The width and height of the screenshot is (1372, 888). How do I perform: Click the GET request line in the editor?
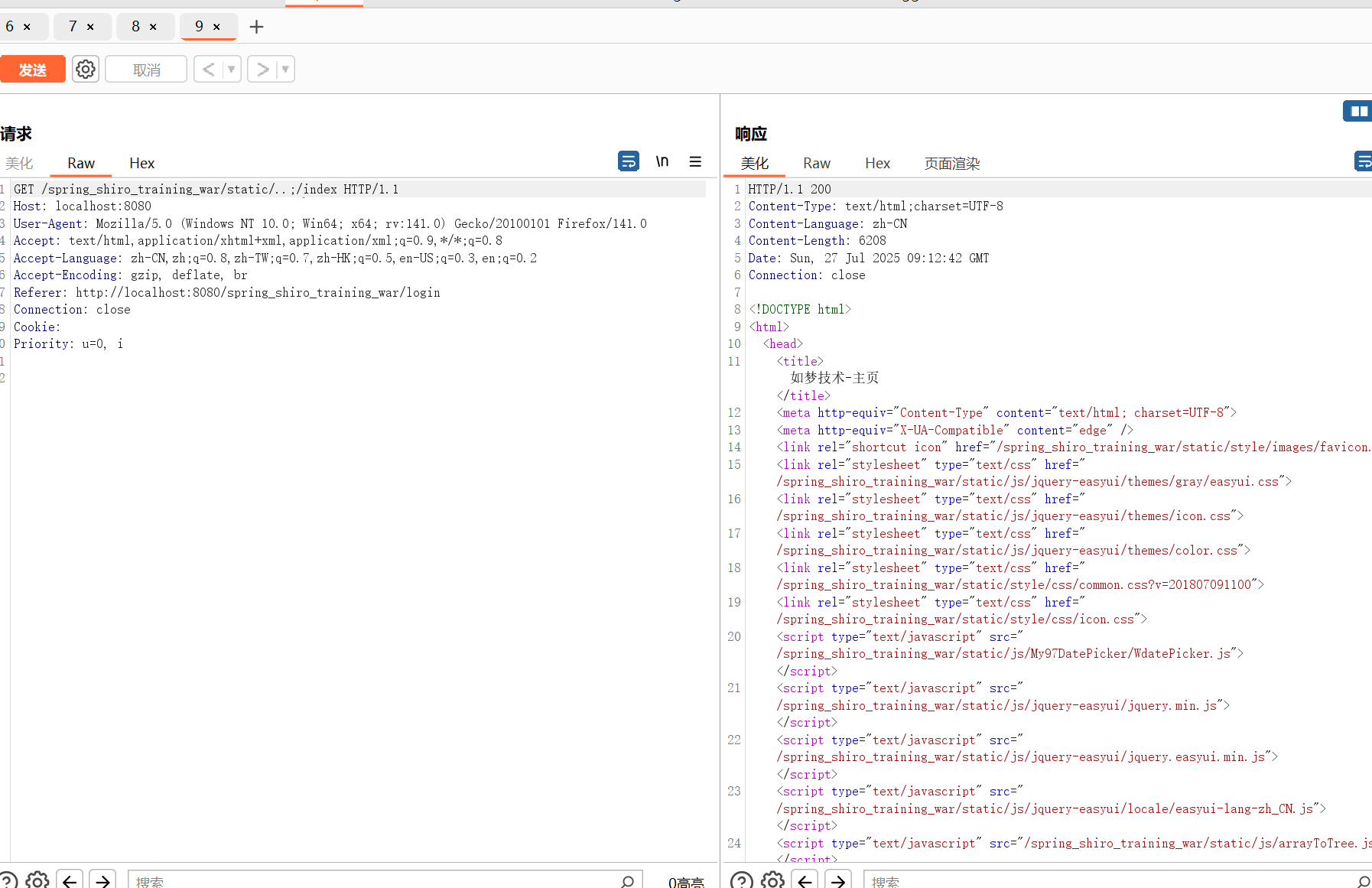(x=206, y=189)
